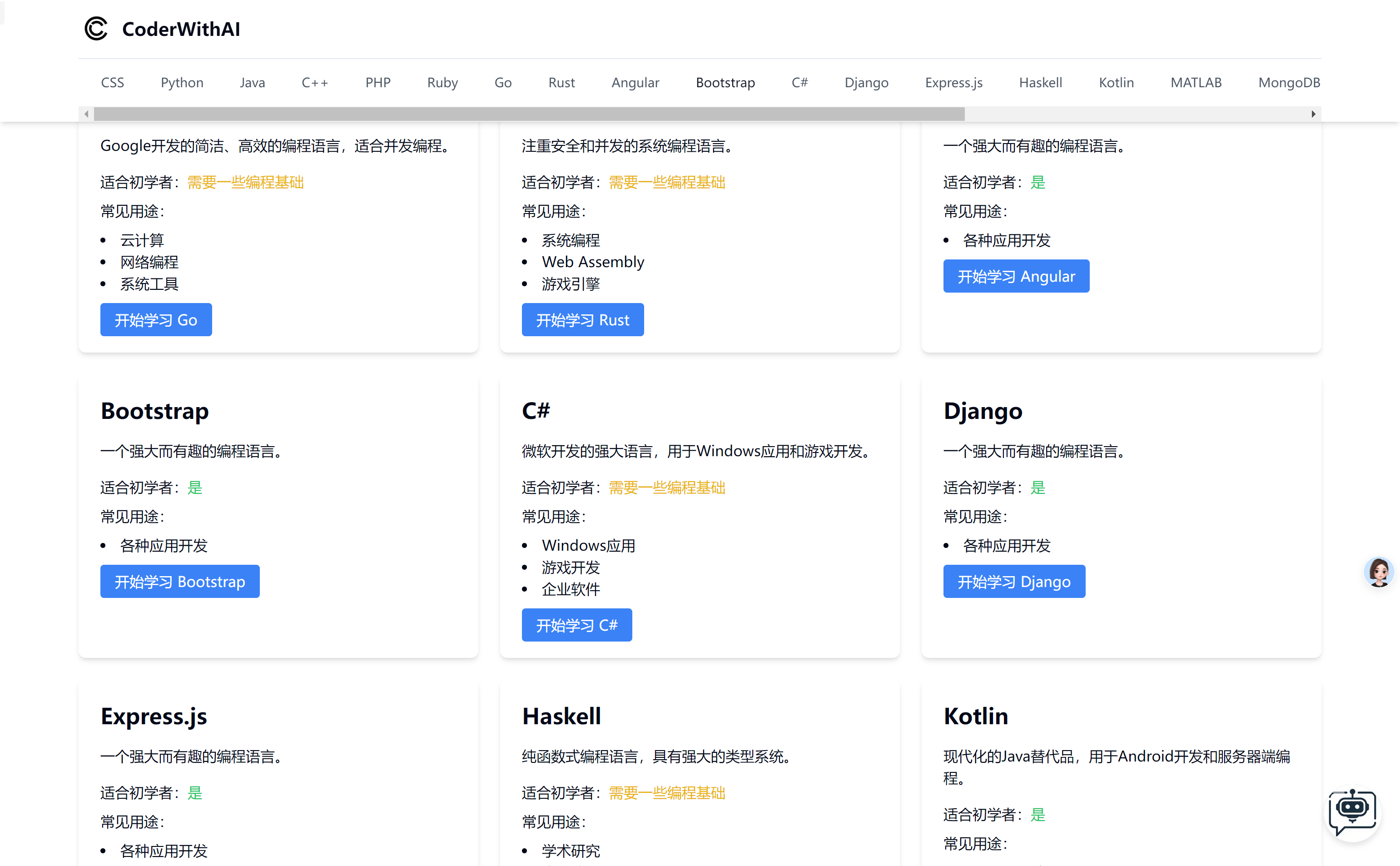Viewport: 1400px width, 866px height.
Task: Select the Python nav tab
Action: coord(182,83)
